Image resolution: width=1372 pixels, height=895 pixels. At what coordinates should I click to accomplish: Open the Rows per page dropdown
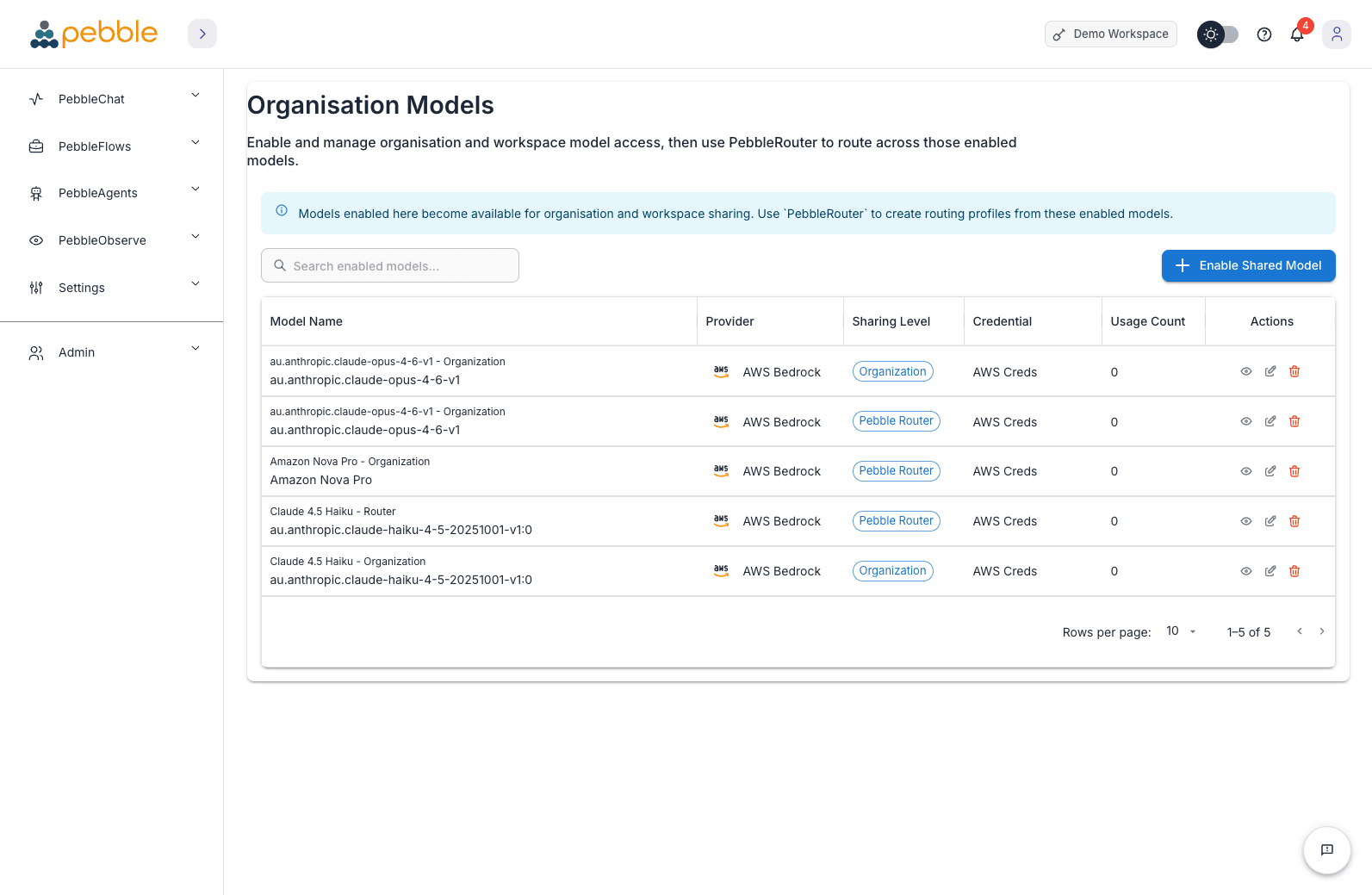point(1182,631)
